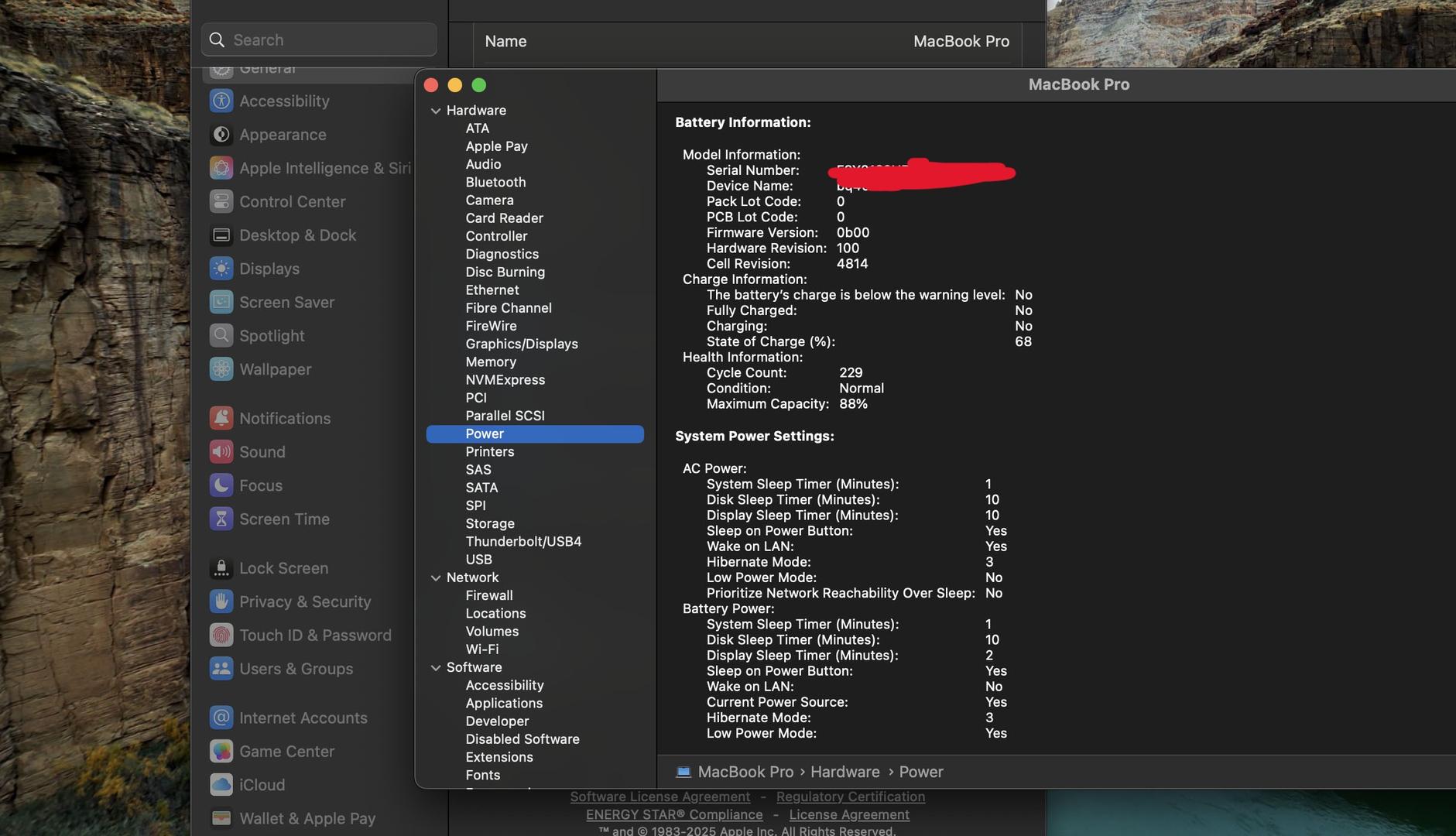Select Sound speaker icon
The height and width of the screenshot is (836, 1456).
point(221,452)
